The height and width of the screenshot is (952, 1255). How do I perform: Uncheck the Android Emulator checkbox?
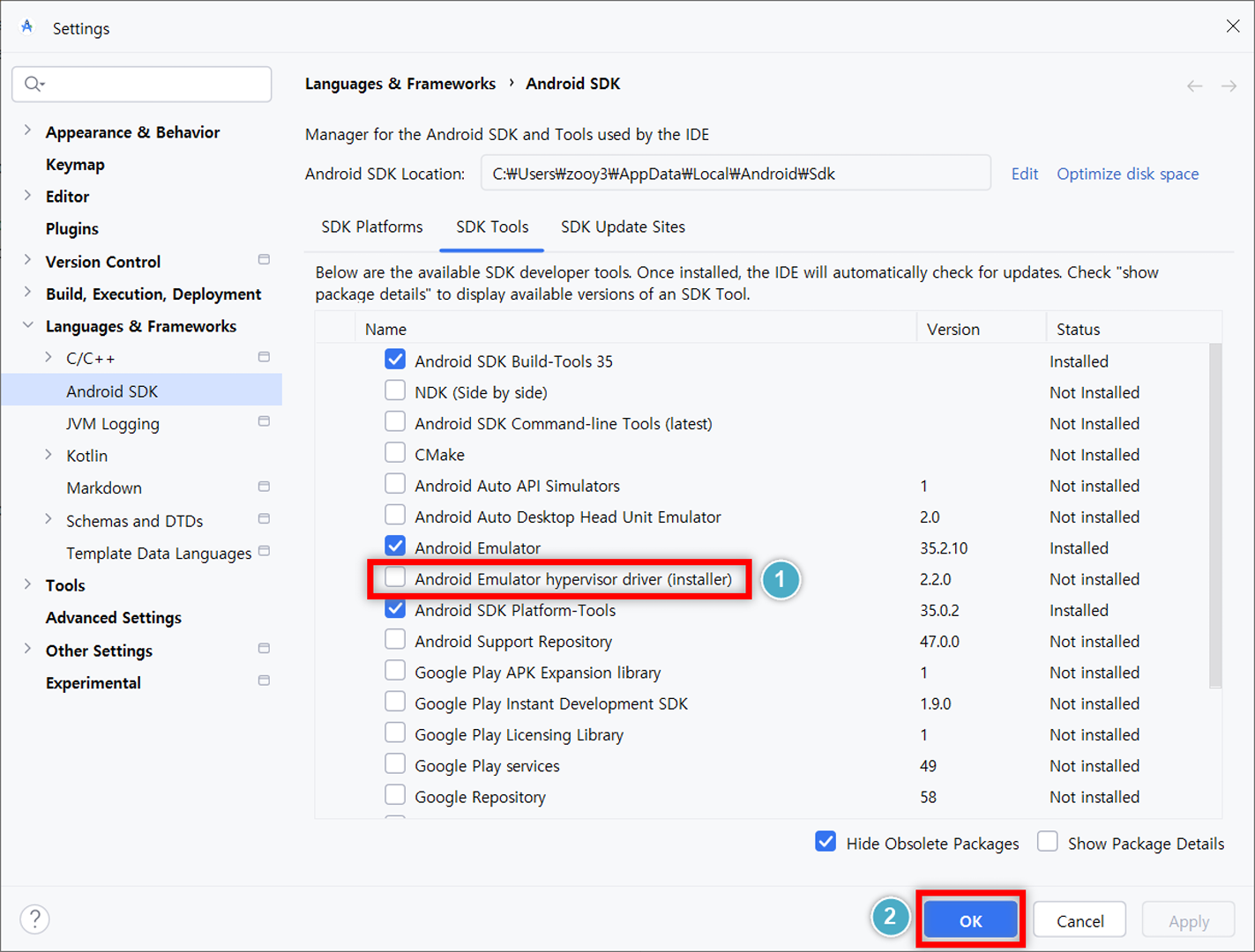395,547
